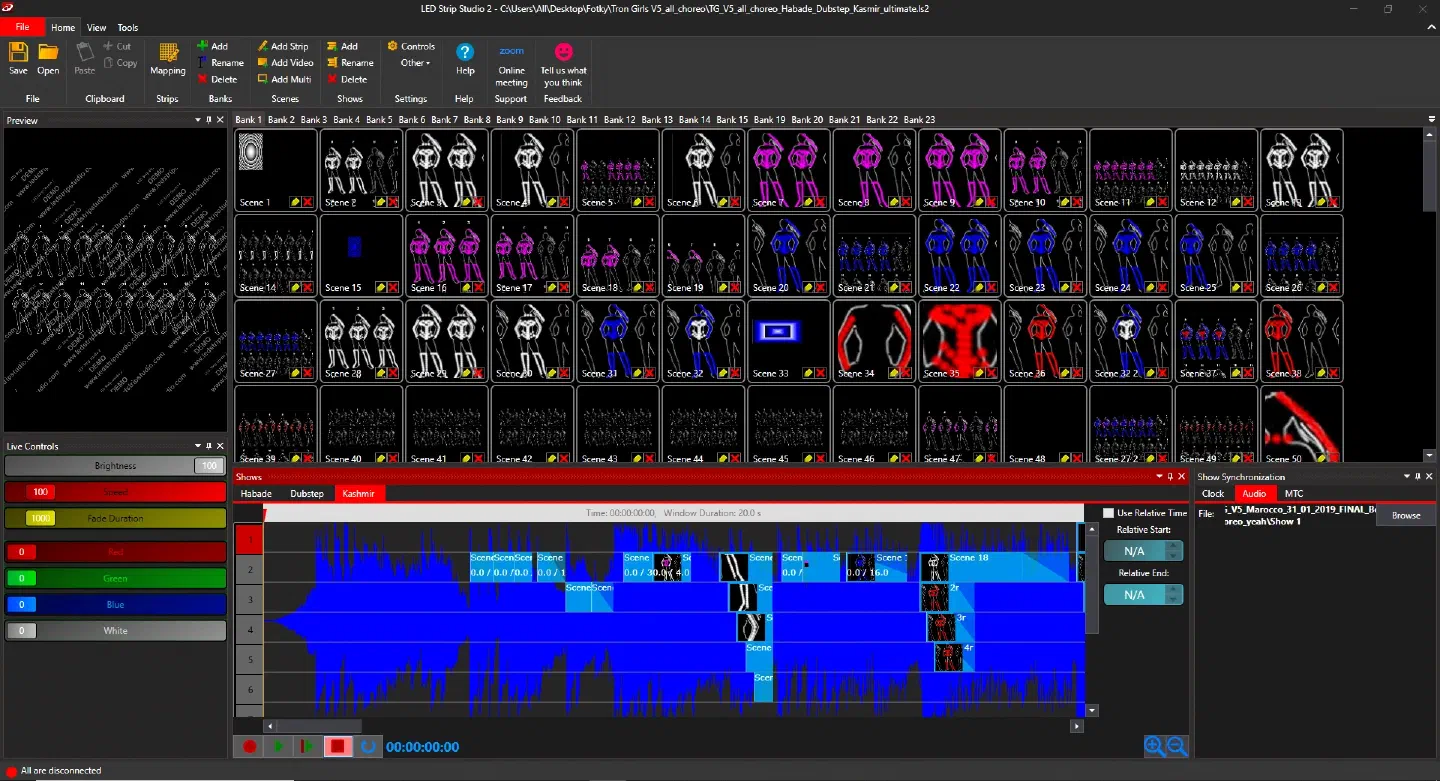The height and width of the screenshot is (781, 1440).
Task: Adjust the Brightness slider
Action: point(115,466)
